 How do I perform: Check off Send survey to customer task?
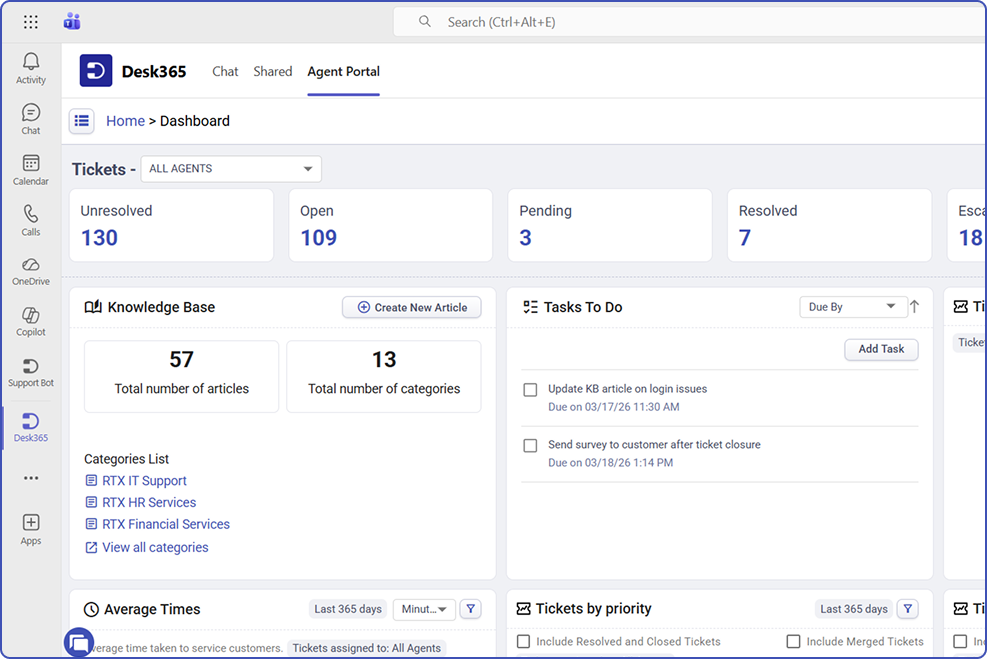pyautogui.click(x=530, y=446)
